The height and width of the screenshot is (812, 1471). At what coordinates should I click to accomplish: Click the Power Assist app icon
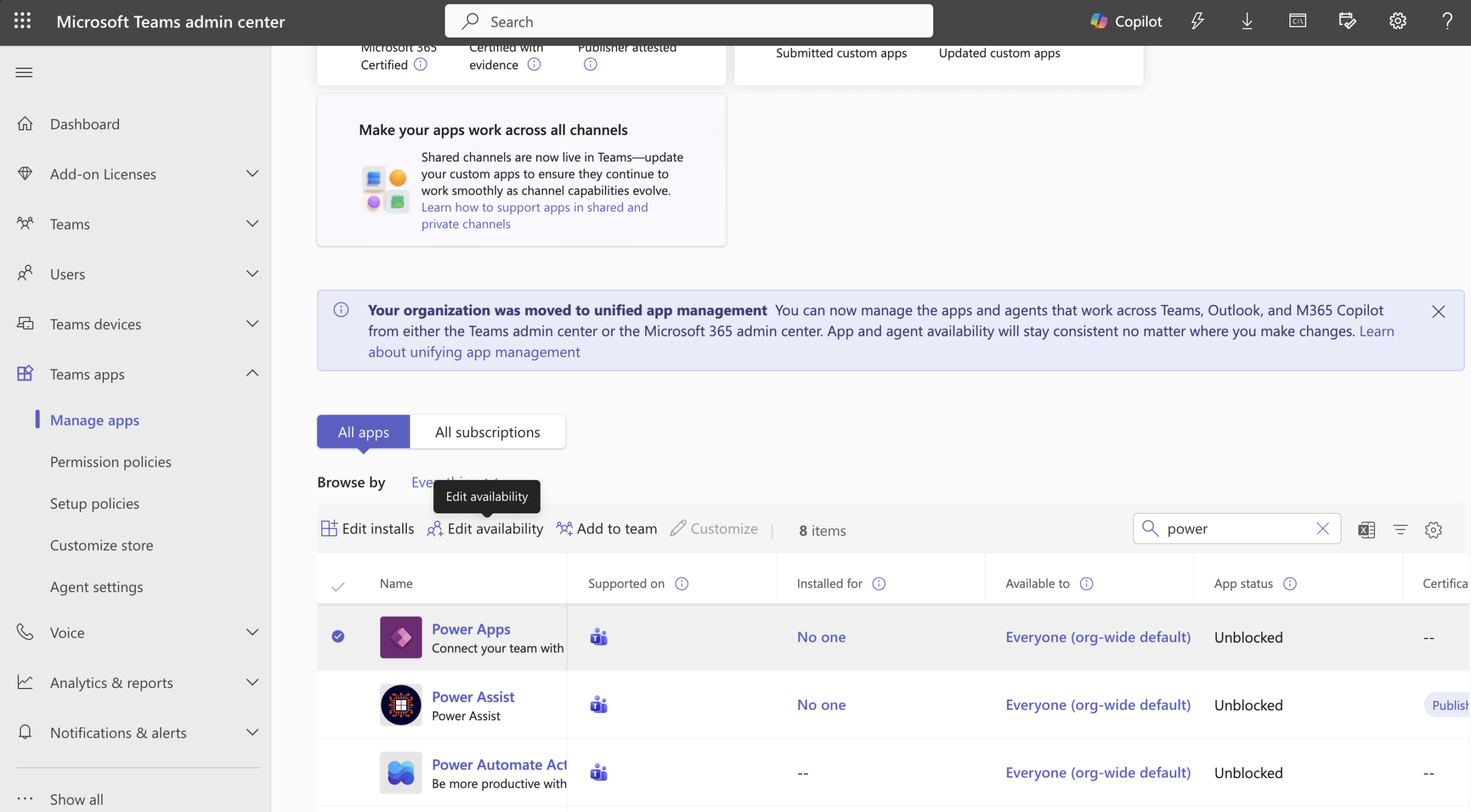coord(401,705)
